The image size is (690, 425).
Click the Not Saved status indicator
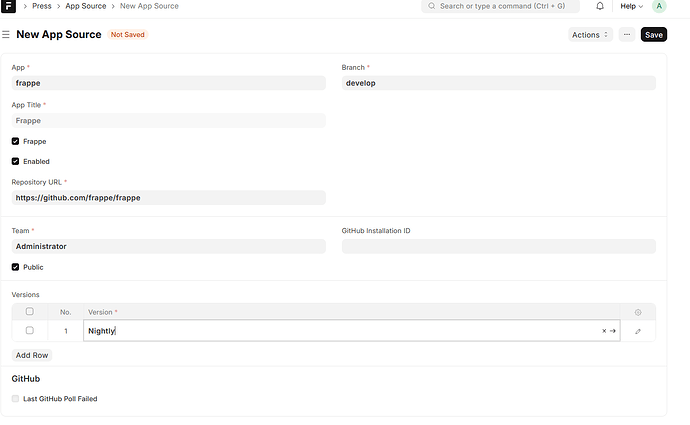128,34
